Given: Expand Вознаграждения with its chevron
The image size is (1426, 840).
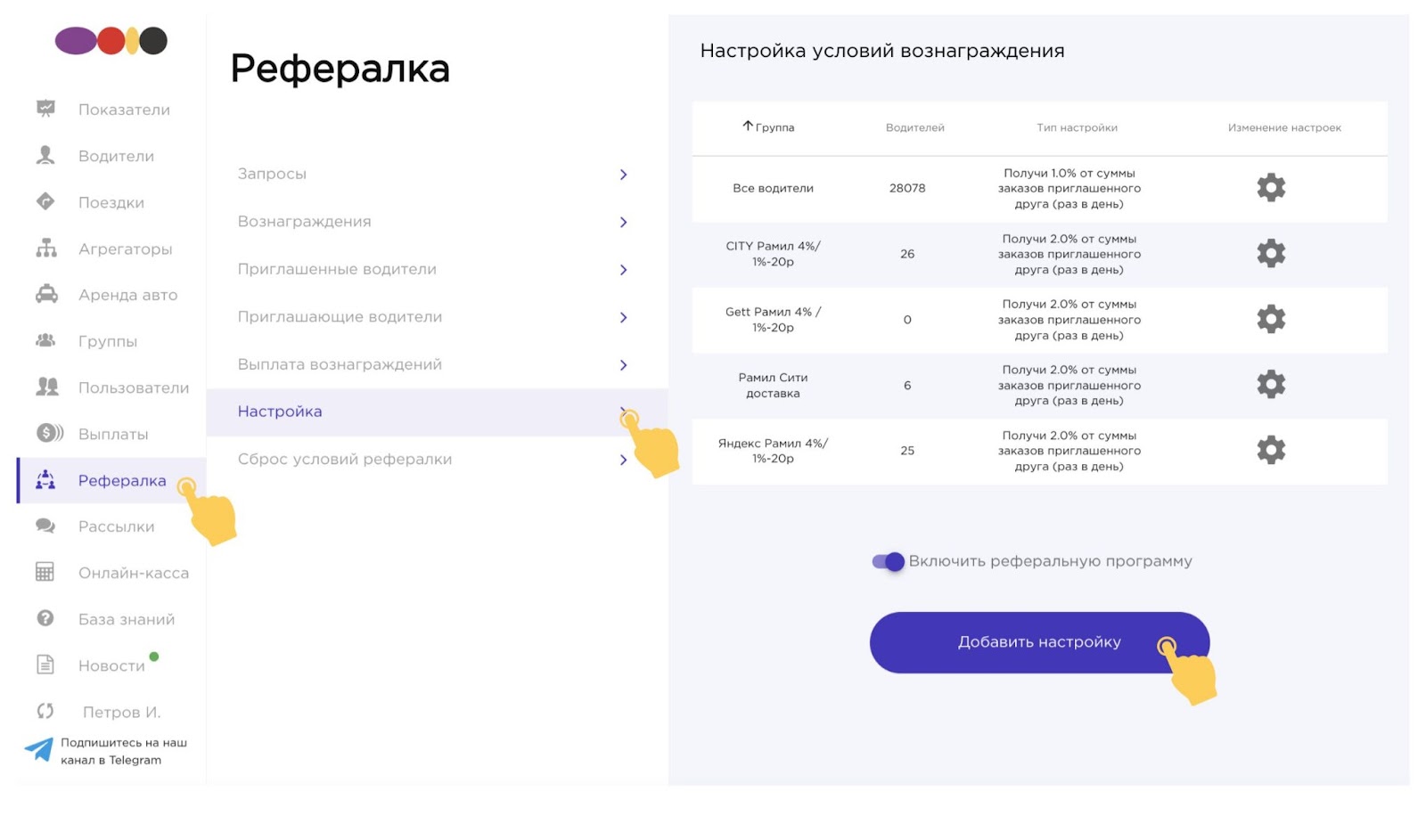Looking at the screenshot, I should click(x=623, y=222).
